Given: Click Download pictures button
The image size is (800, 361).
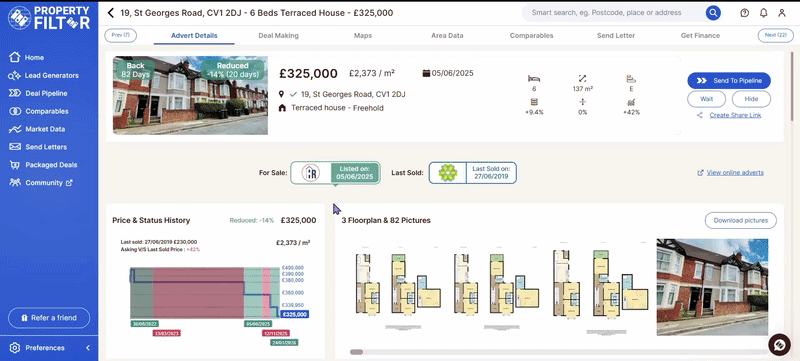Looking at the screenshot, I should click(x=740, y=220).
